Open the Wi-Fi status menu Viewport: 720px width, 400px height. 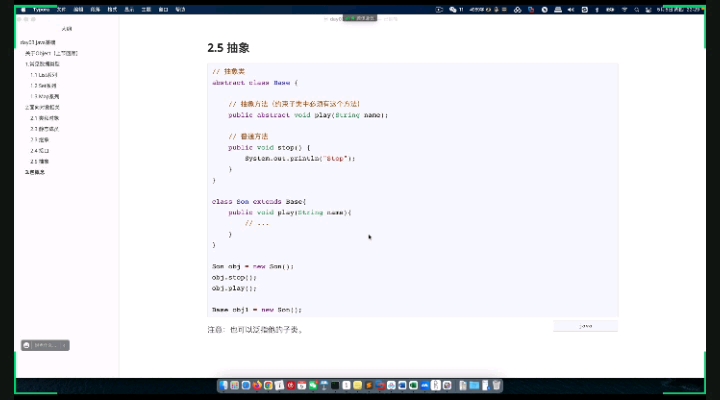pyautogui.click(x=624, y=9)
